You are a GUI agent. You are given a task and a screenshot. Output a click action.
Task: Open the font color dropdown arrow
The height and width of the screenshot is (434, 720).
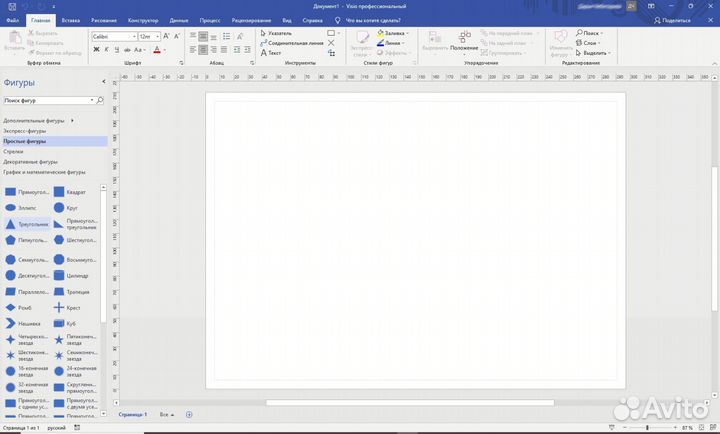tap(164, 50)
